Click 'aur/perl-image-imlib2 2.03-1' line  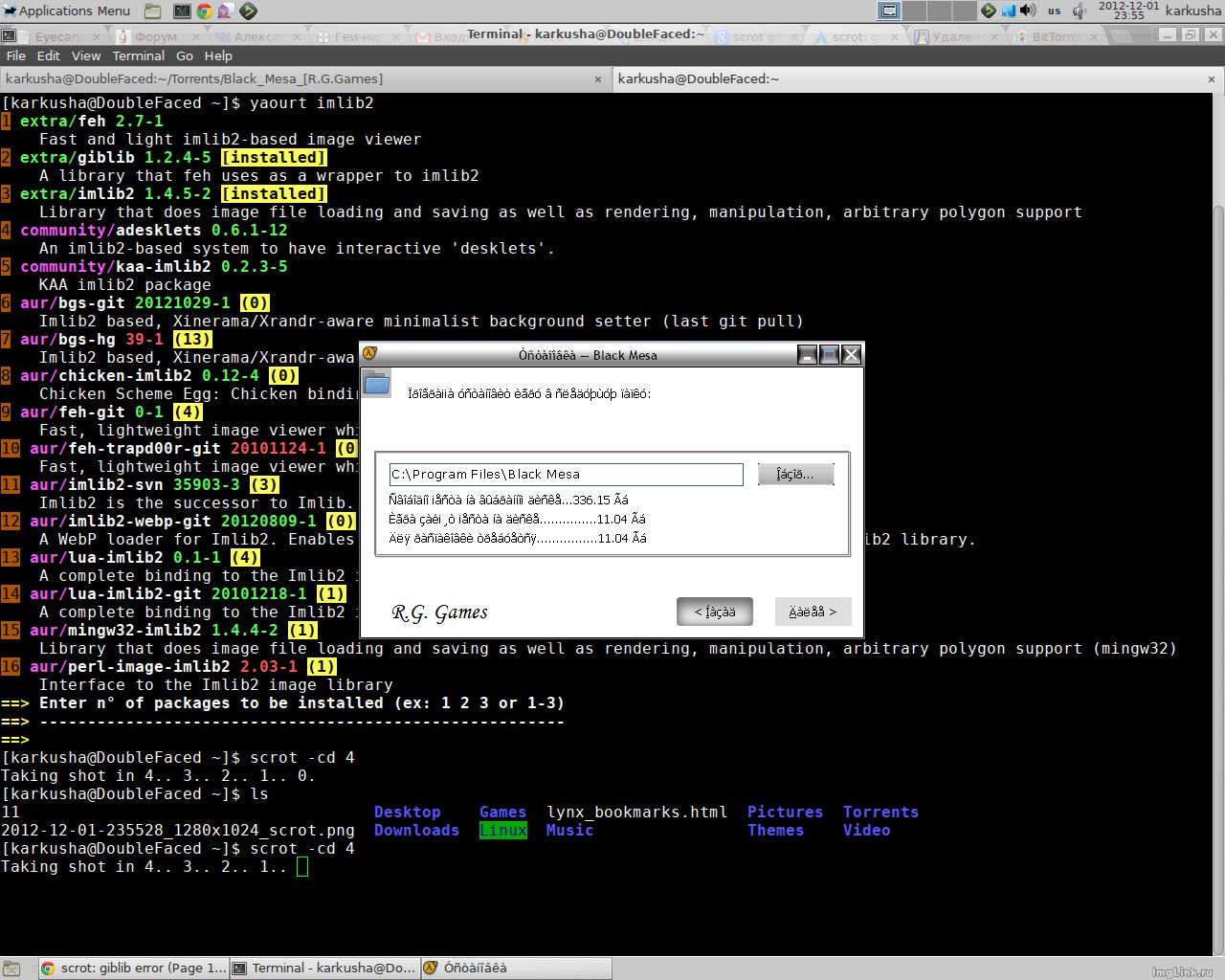point(183,666)
